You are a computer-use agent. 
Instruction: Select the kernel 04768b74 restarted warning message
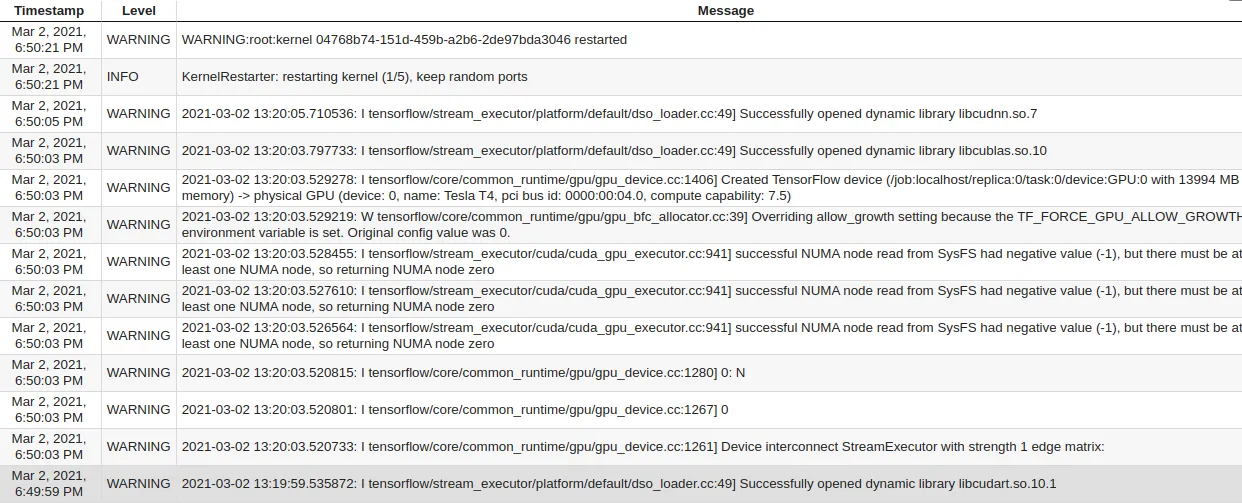404,40
